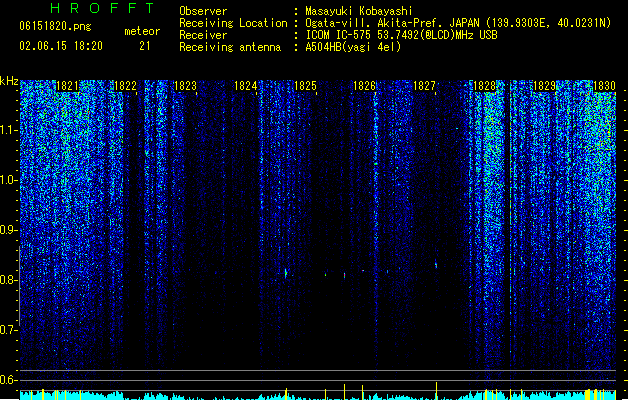Click the 1821 time label
629x400 pixels.
pos(67,86)
